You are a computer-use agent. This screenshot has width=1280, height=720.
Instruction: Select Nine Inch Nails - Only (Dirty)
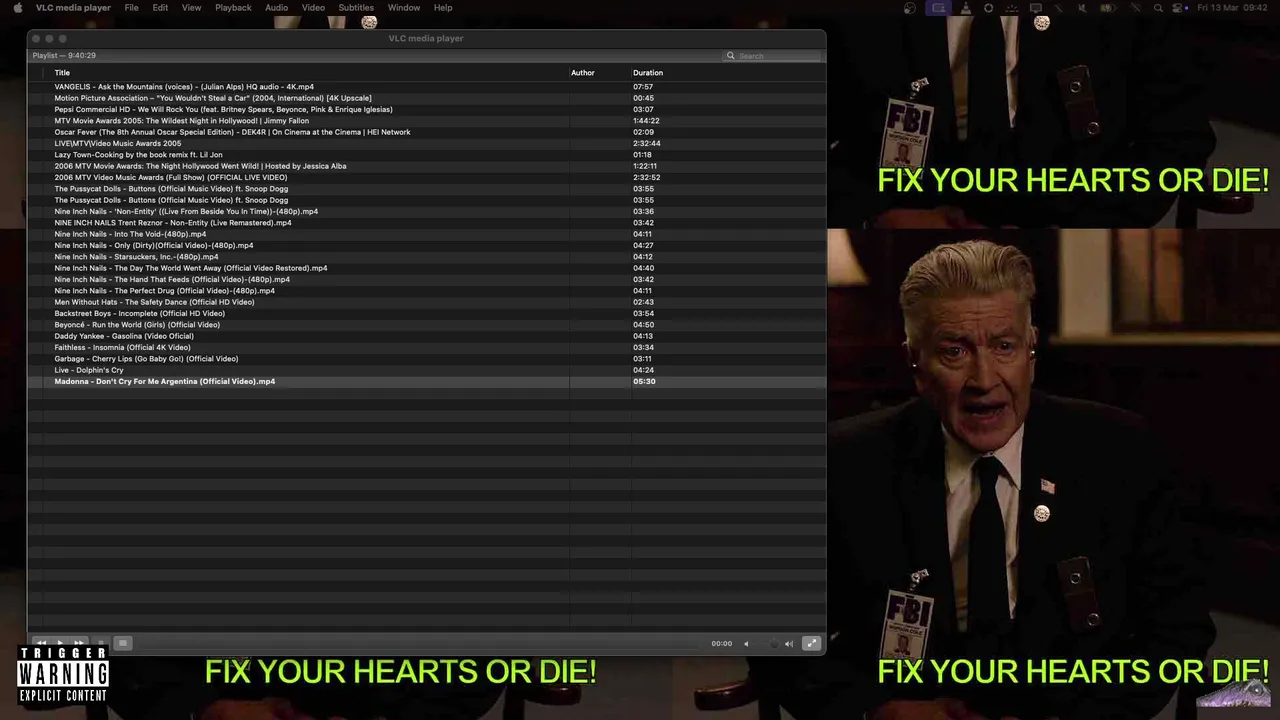tap(427, 245)
